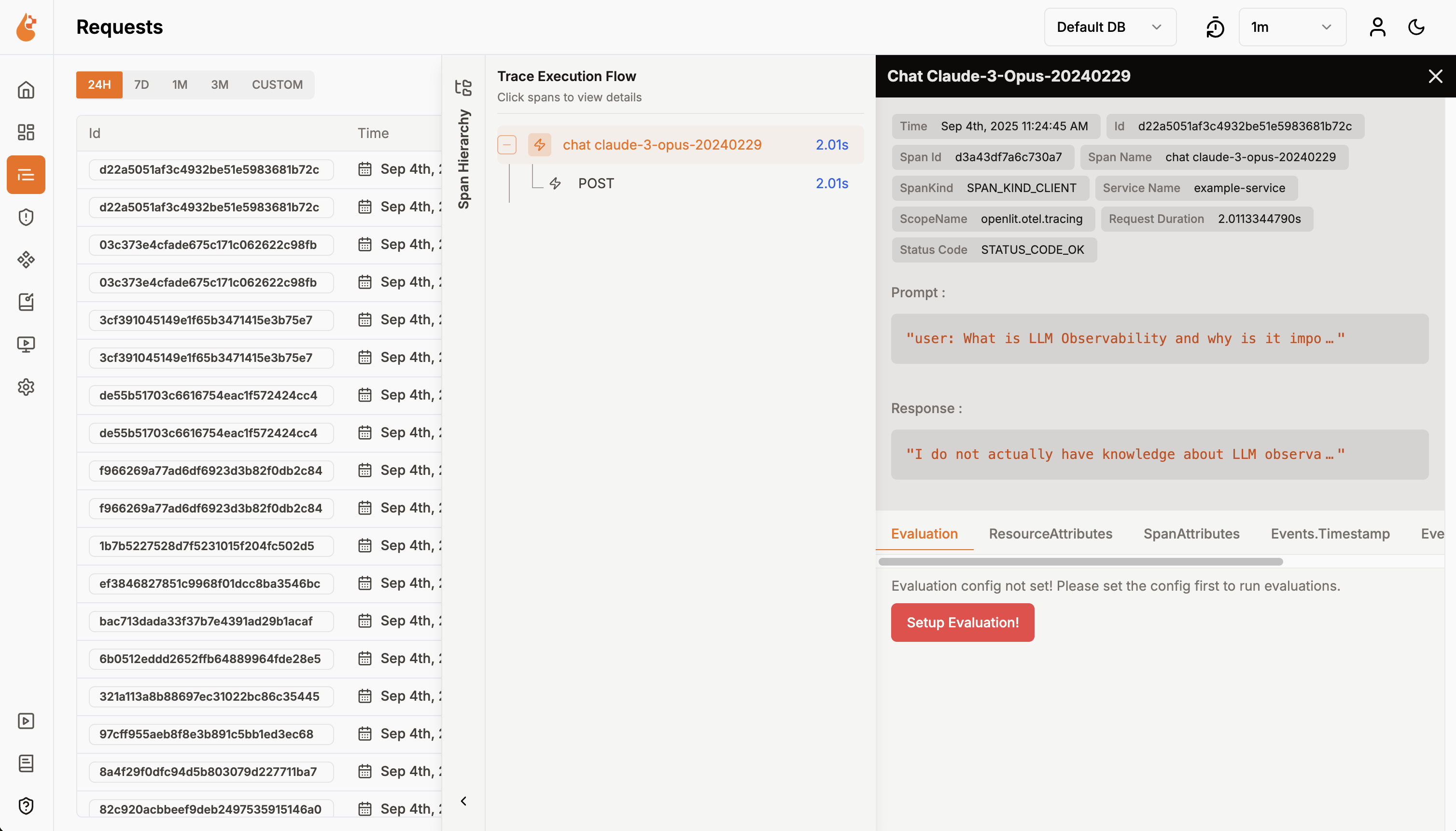Switch to the Events.Timestamp tab
The height and width of the screenshot is (831, 1456).
tap(1330, 534)
